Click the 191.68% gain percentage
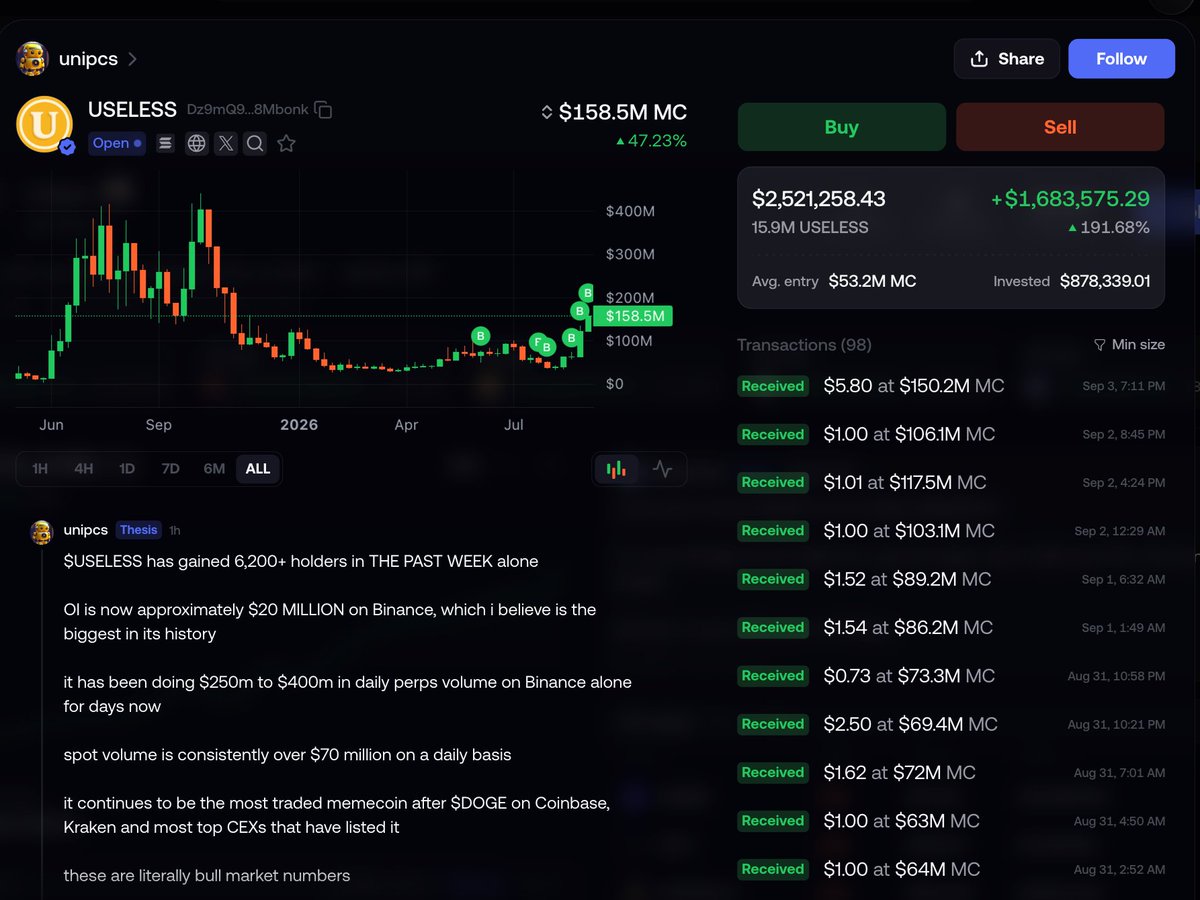This screenshot has height=900, width=1200. tap(1109, 227)
